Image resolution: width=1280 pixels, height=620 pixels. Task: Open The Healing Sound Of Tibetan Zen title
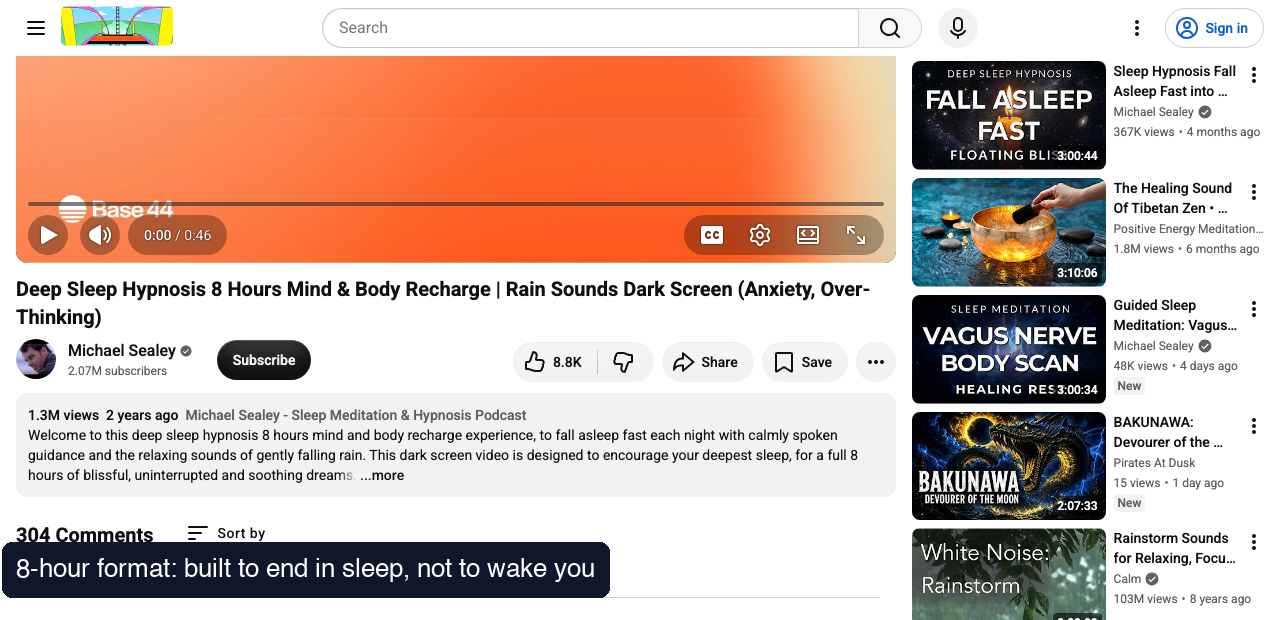1172,198
